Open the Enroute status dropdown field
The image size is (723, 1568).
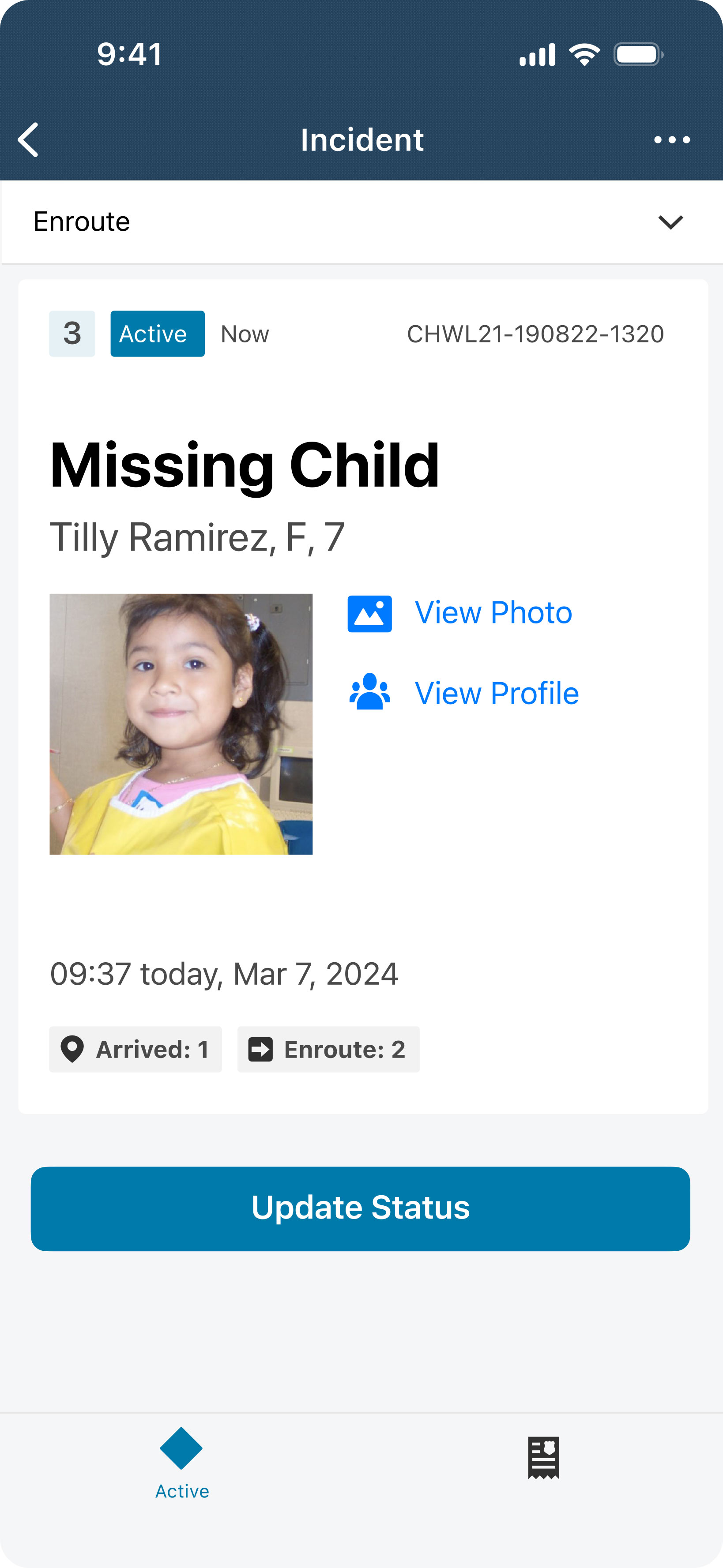point(341,222)
